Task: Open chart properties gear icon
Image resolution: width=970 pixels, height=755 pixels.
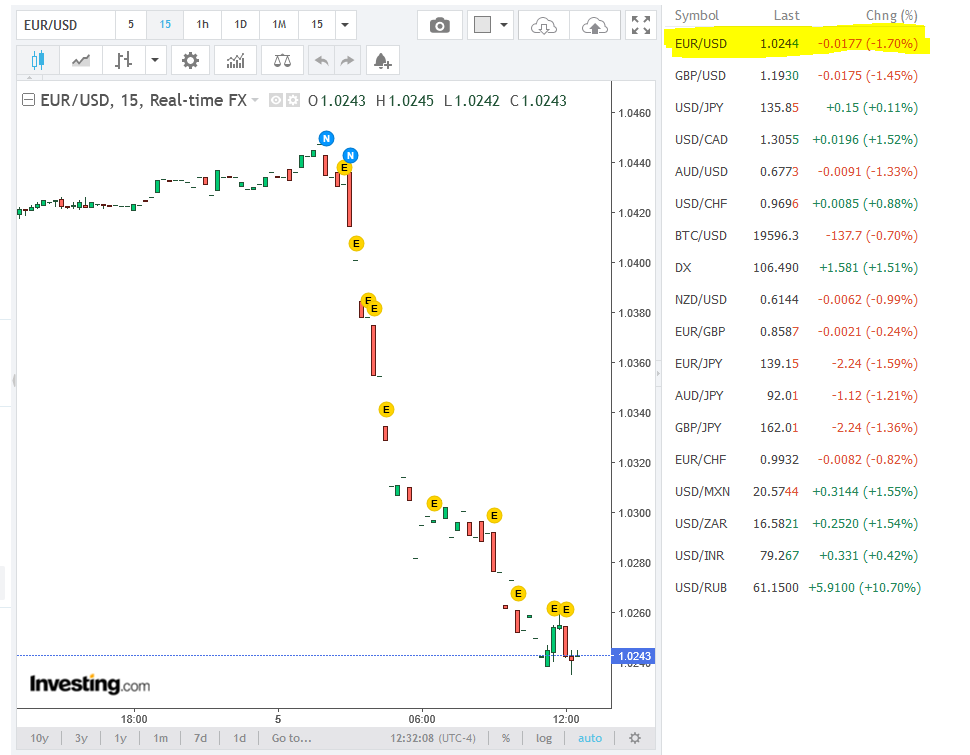Action: click(191, 60)
